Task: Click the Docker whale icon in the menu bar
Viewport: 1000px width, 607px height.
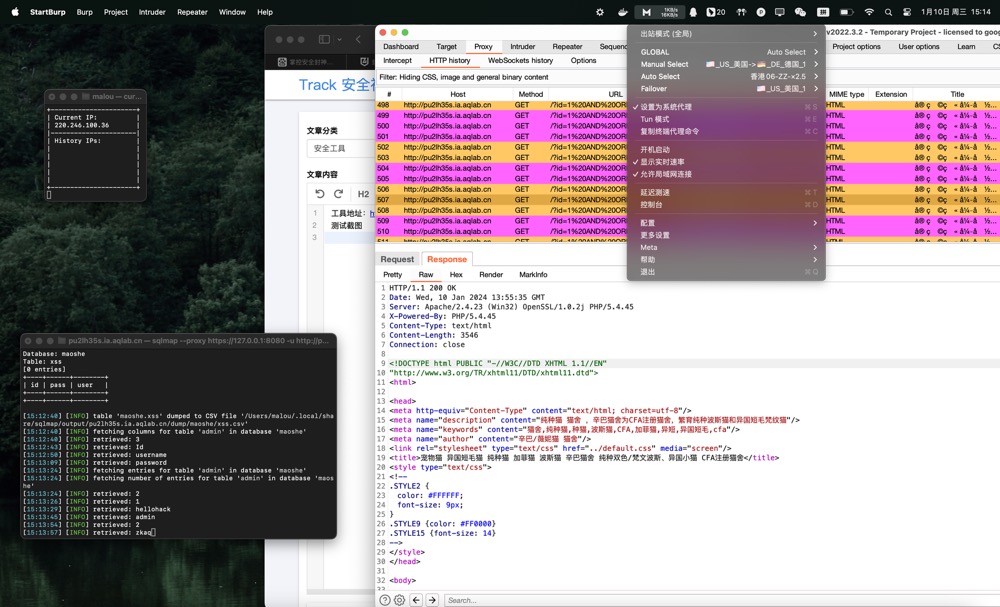Action: tap(623, 12)
